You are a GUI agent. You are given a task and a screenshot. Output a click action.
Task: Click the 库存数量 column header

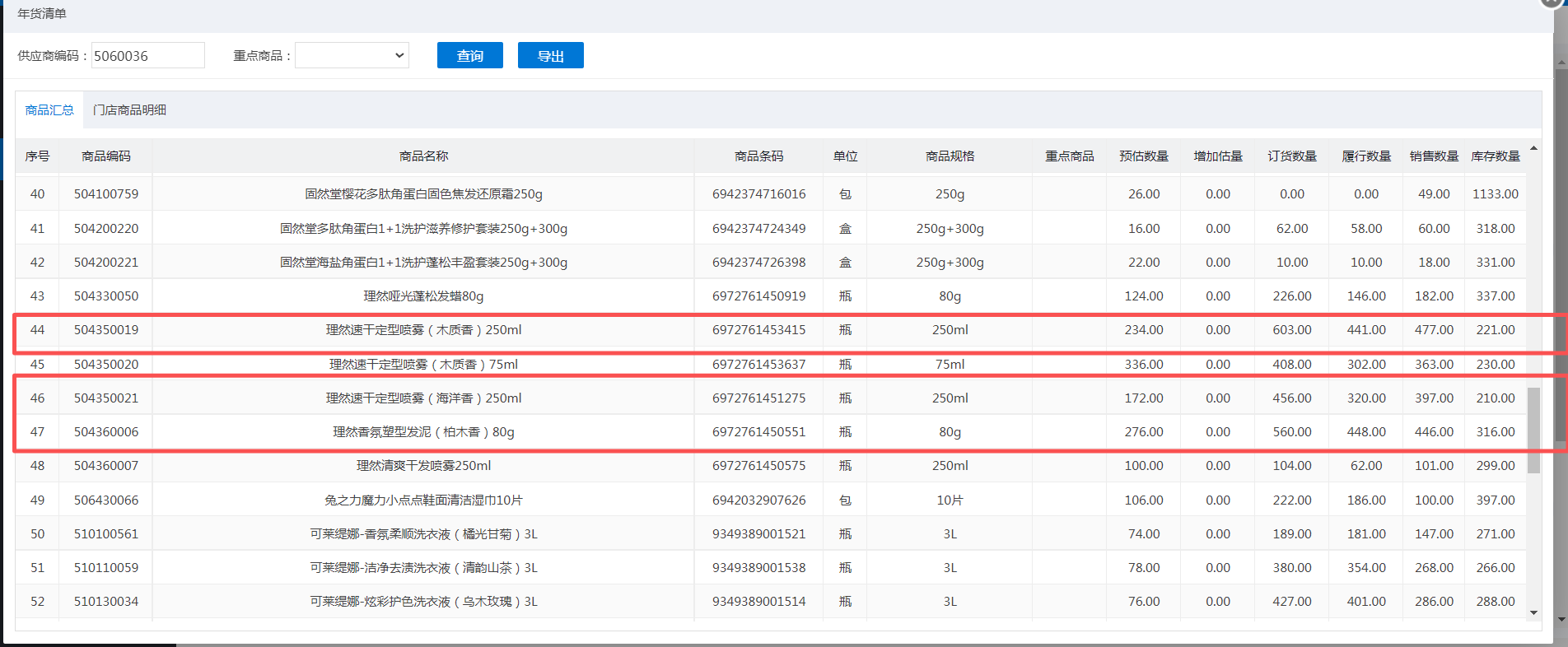coord(1496,156)
